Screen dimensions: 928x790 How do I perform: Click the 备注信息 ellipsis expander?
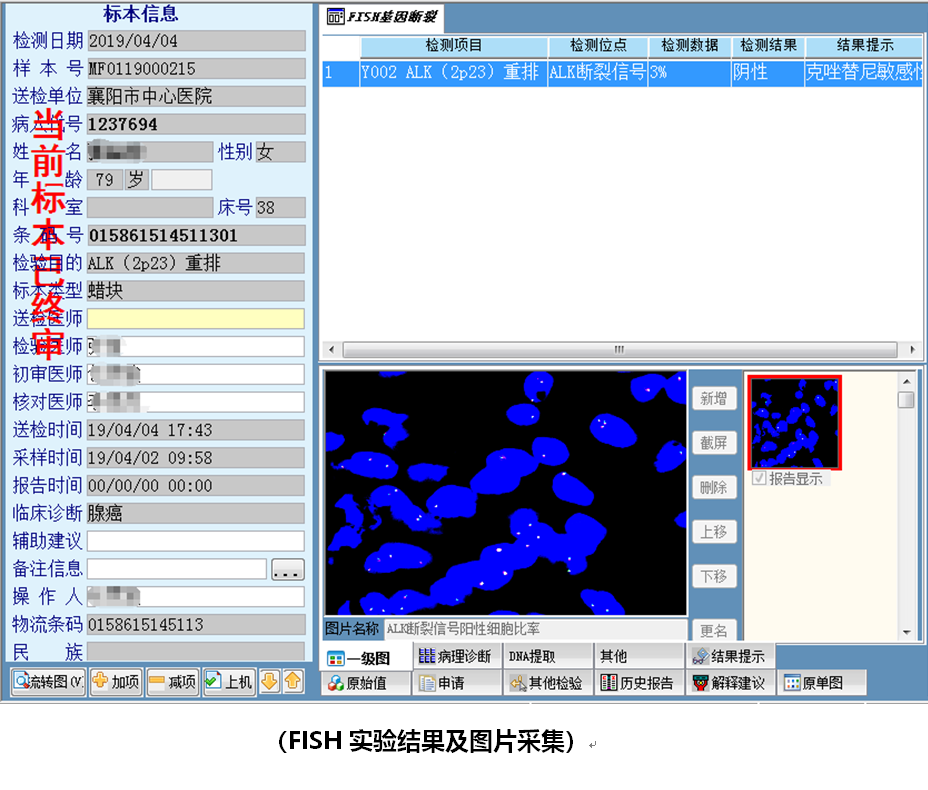tap(289, 570)
